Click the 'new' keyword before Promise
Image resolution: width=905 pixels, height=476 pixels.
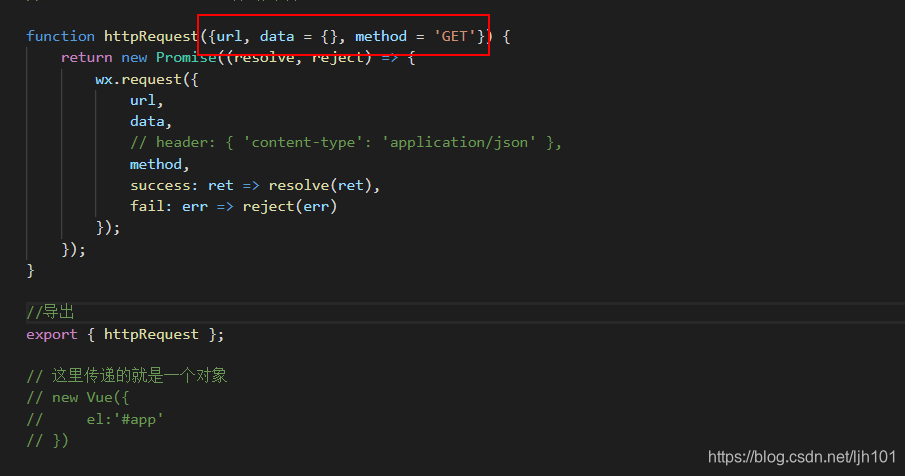[134, 58]
